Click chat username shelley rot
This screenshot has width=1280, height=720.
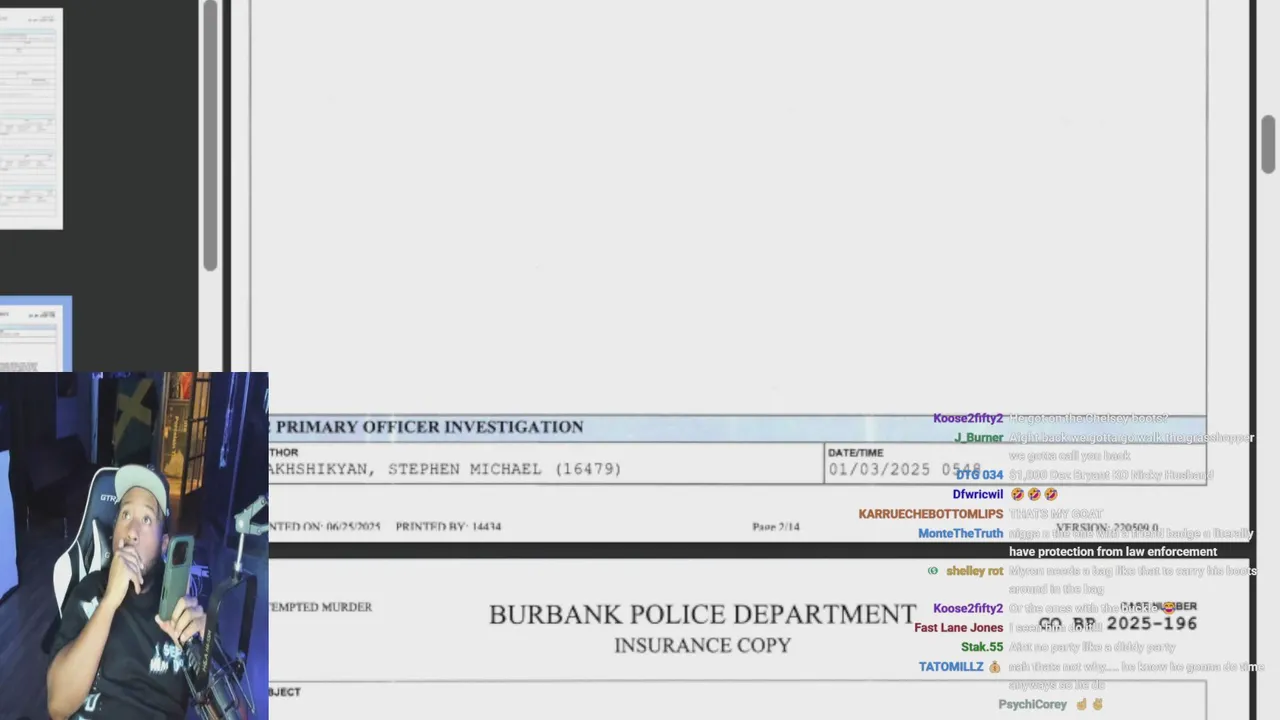[974, 571]
